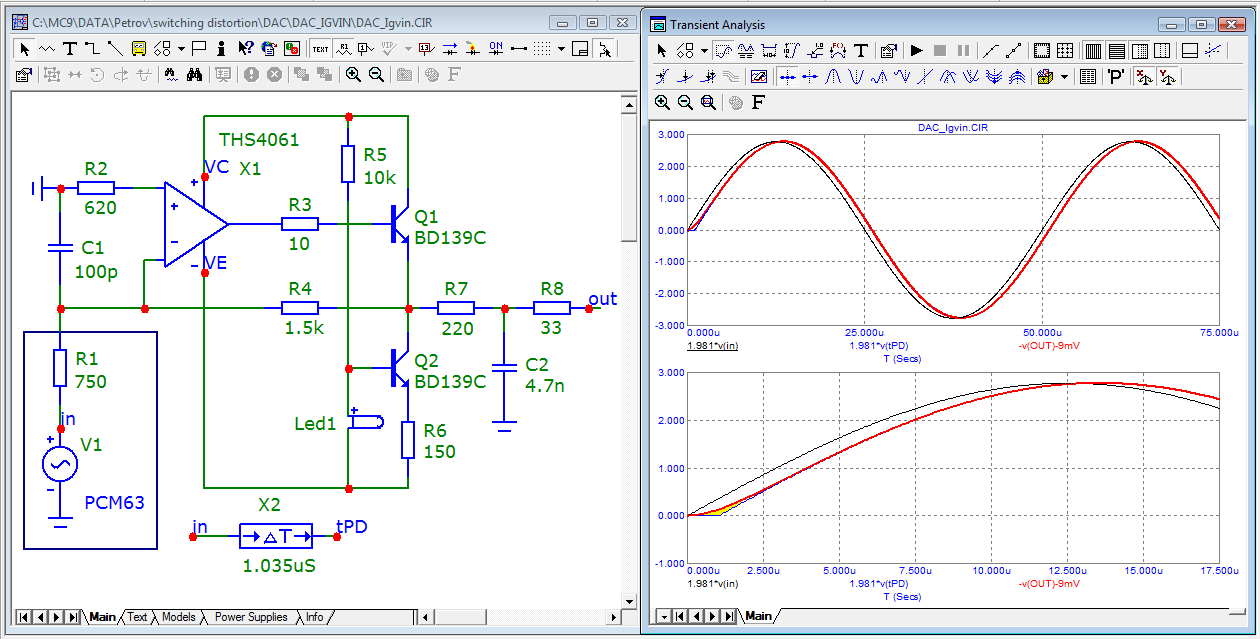
Task: Toggle vertical grid lines in plot
Action: click(x=1093, y=51)
